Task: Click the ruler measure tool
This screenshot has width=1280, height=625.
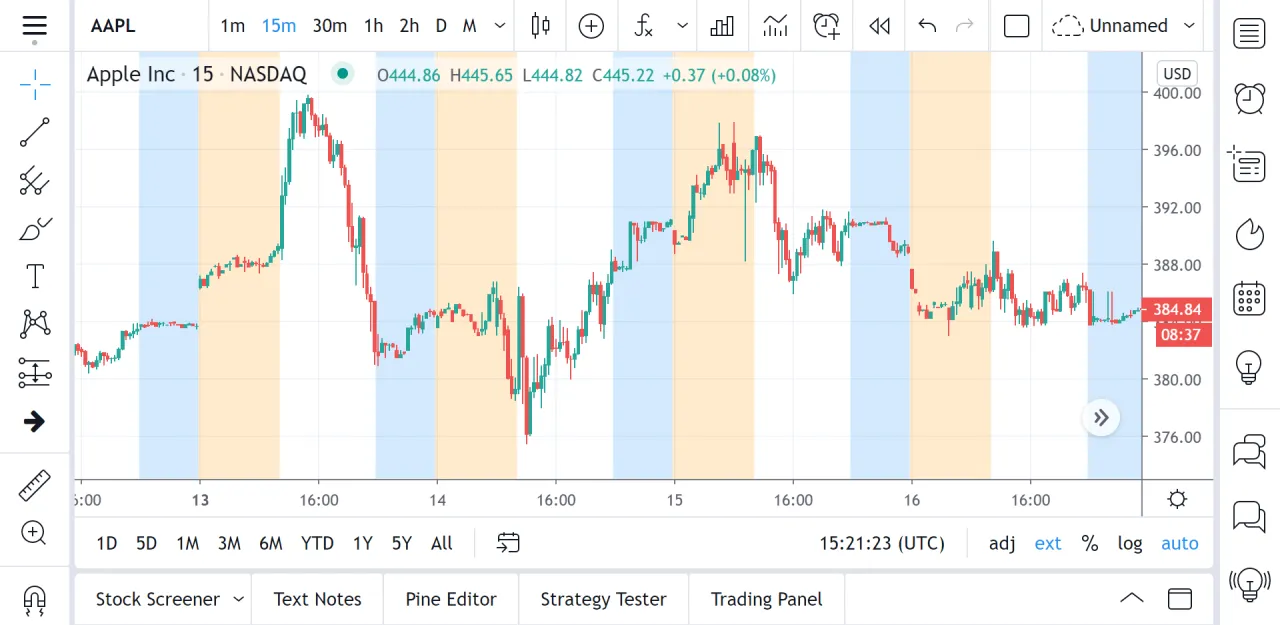Action: click(35, 485)
